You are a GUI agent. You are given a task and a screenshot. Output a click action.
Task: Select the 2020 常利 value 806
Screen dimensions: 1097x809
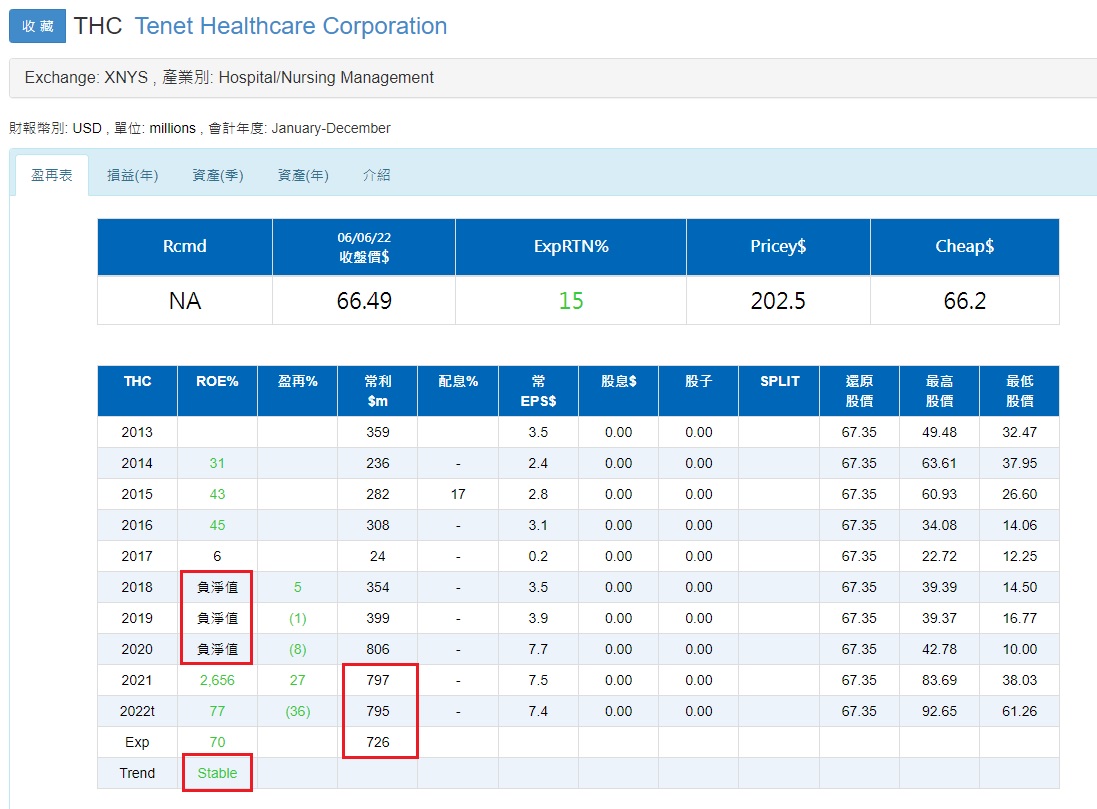[378, 649]
